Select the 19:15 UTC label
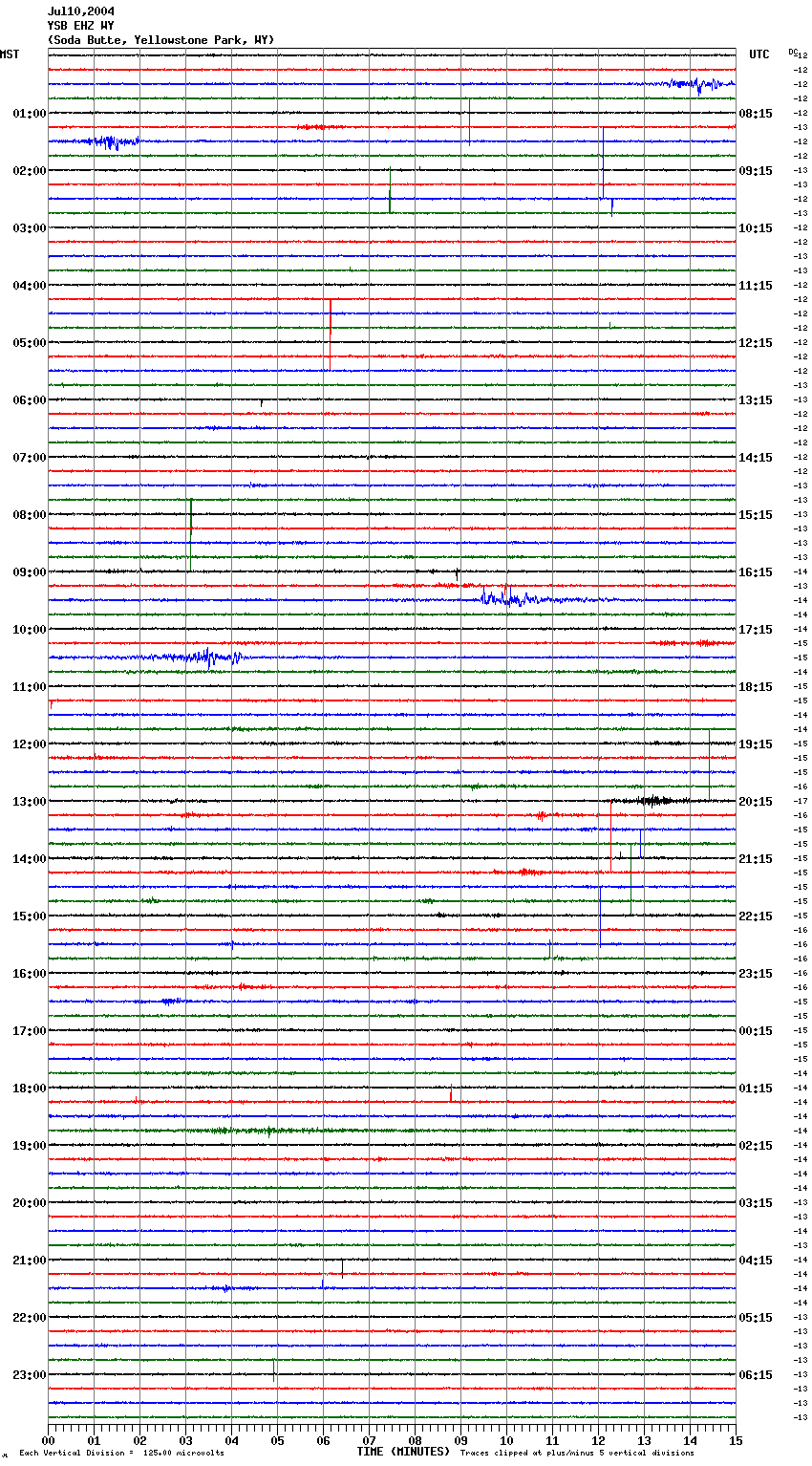Viewport: 812px width, 1466px height. 756,744
